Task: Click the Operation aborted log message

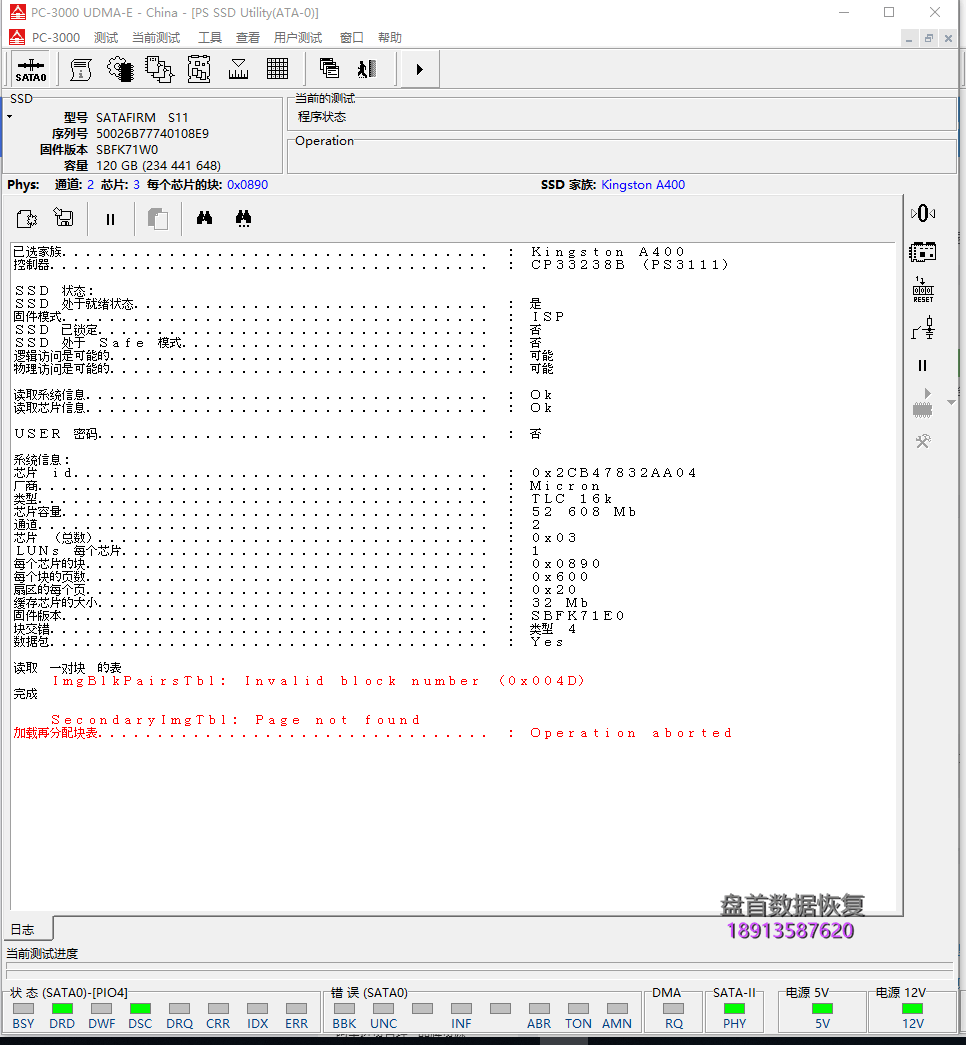Action: pos(631,732)
